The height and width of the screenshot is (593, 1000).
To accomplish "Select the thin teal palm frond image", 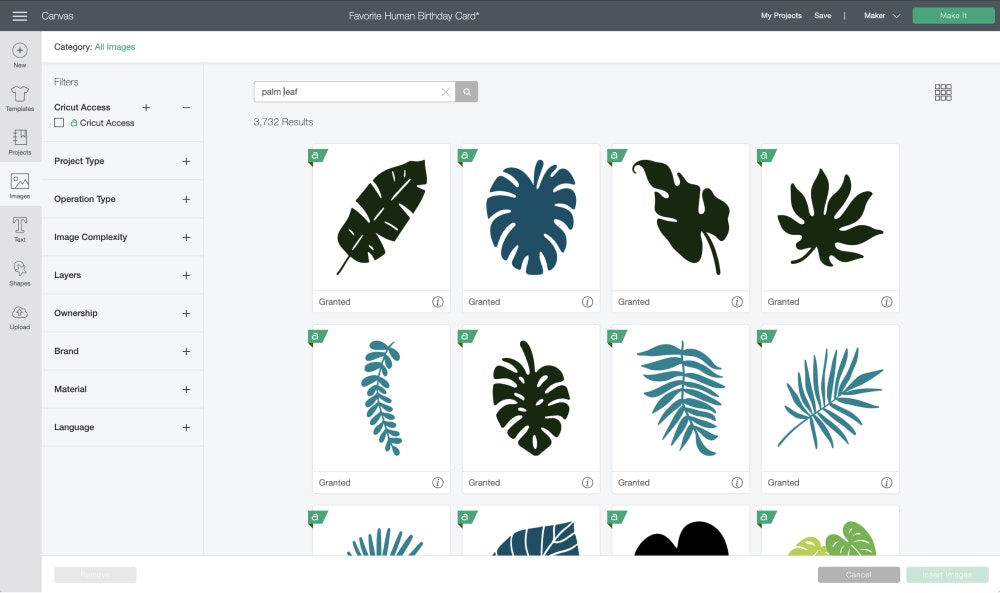I will [x=830, y=399].
